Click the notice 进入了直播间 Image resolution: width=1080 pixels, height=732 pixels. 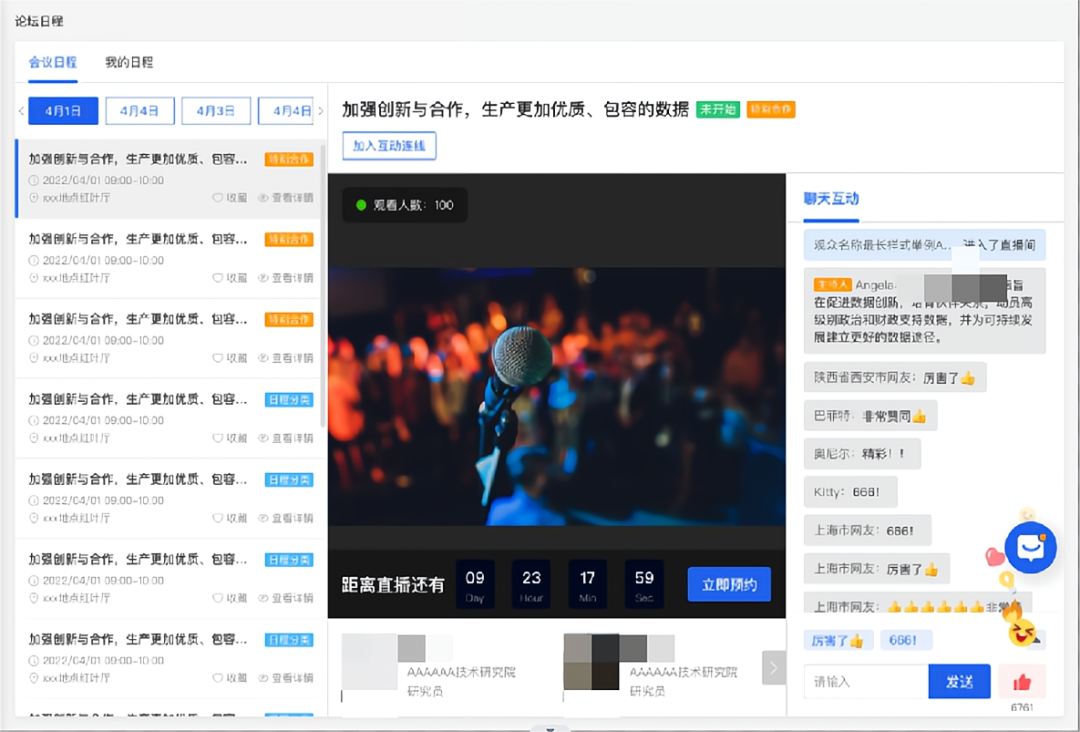(924, 244)
